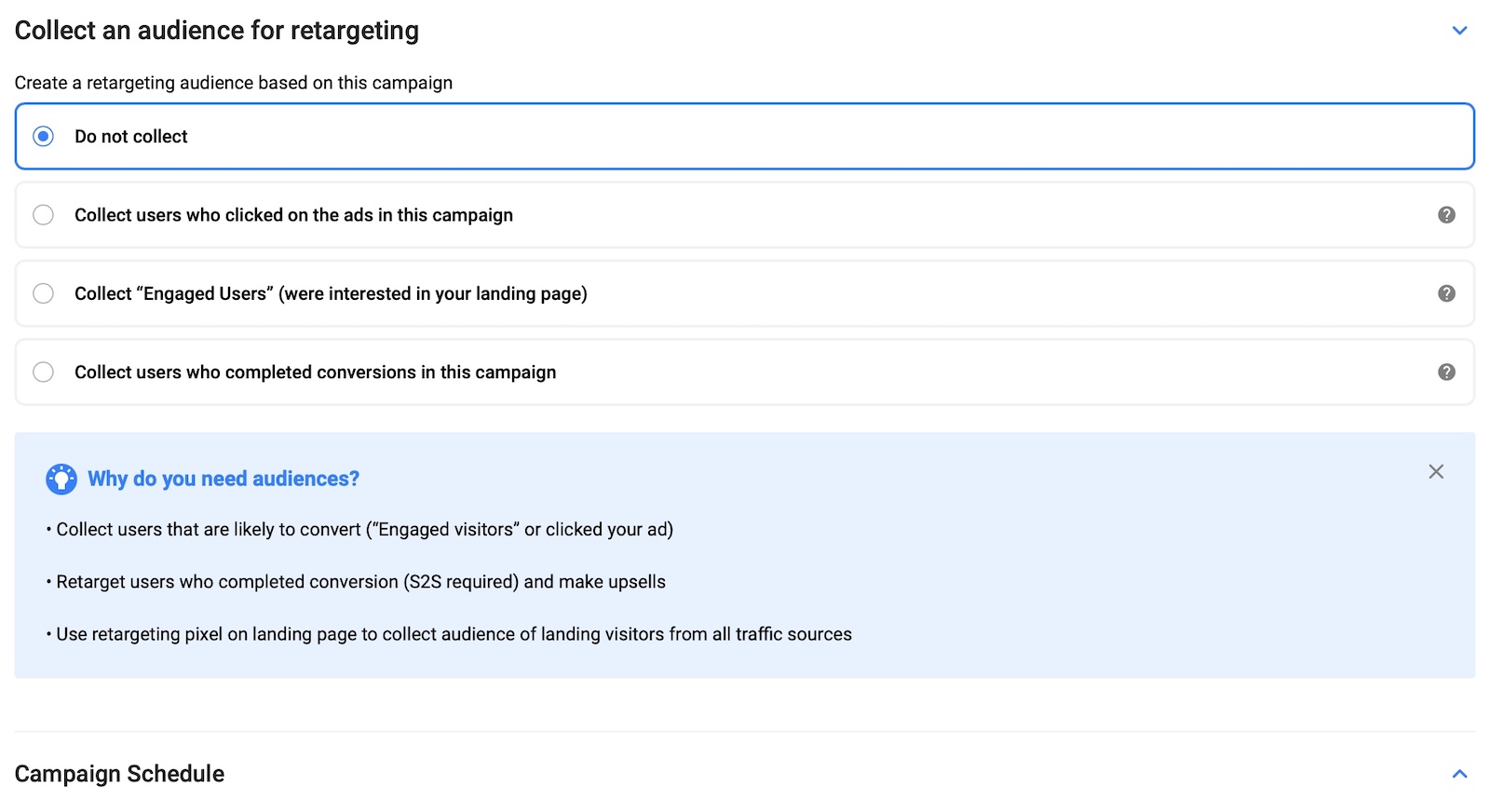Click the lightbulb icon in info box
The image size is (1490, 812).
click(61, 479)
